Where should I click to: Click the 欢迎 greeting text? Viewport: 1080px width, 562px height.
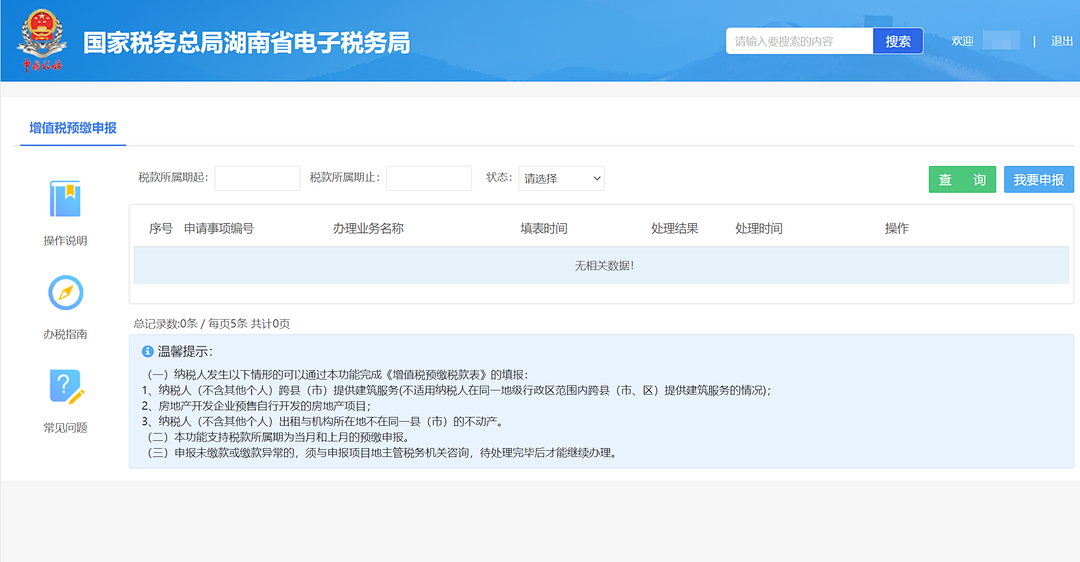962,41
